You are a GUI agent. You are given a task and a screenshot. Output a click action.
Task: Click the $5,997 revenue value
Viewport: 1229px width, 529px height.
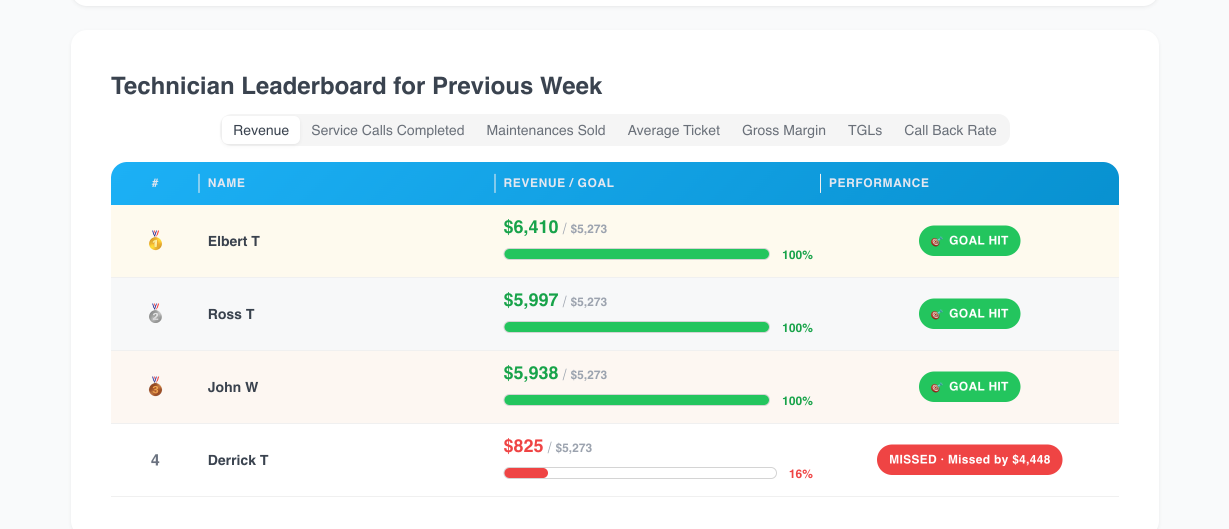point(531,300)
